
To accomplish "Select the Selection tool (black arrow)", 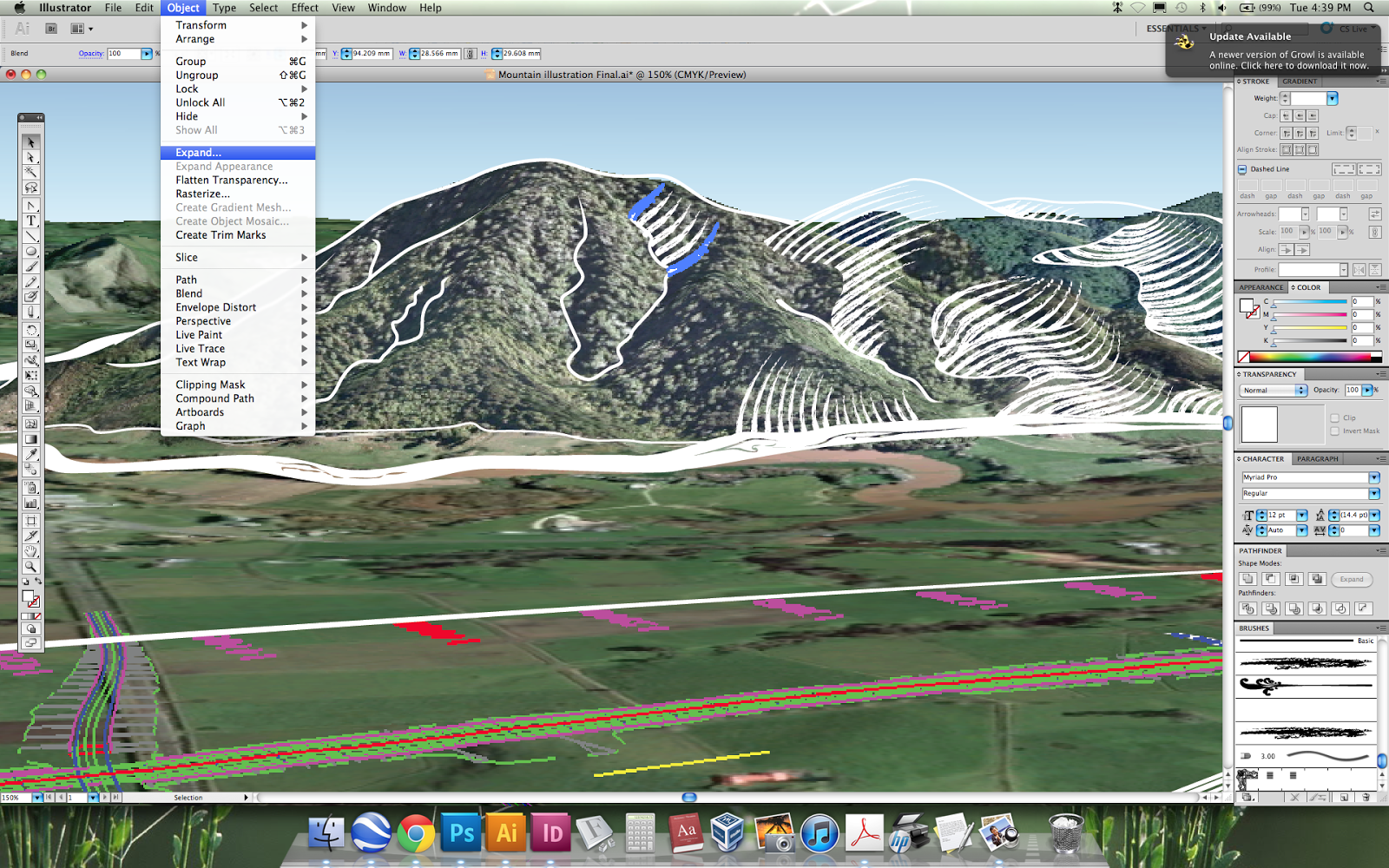I will 31,142.
